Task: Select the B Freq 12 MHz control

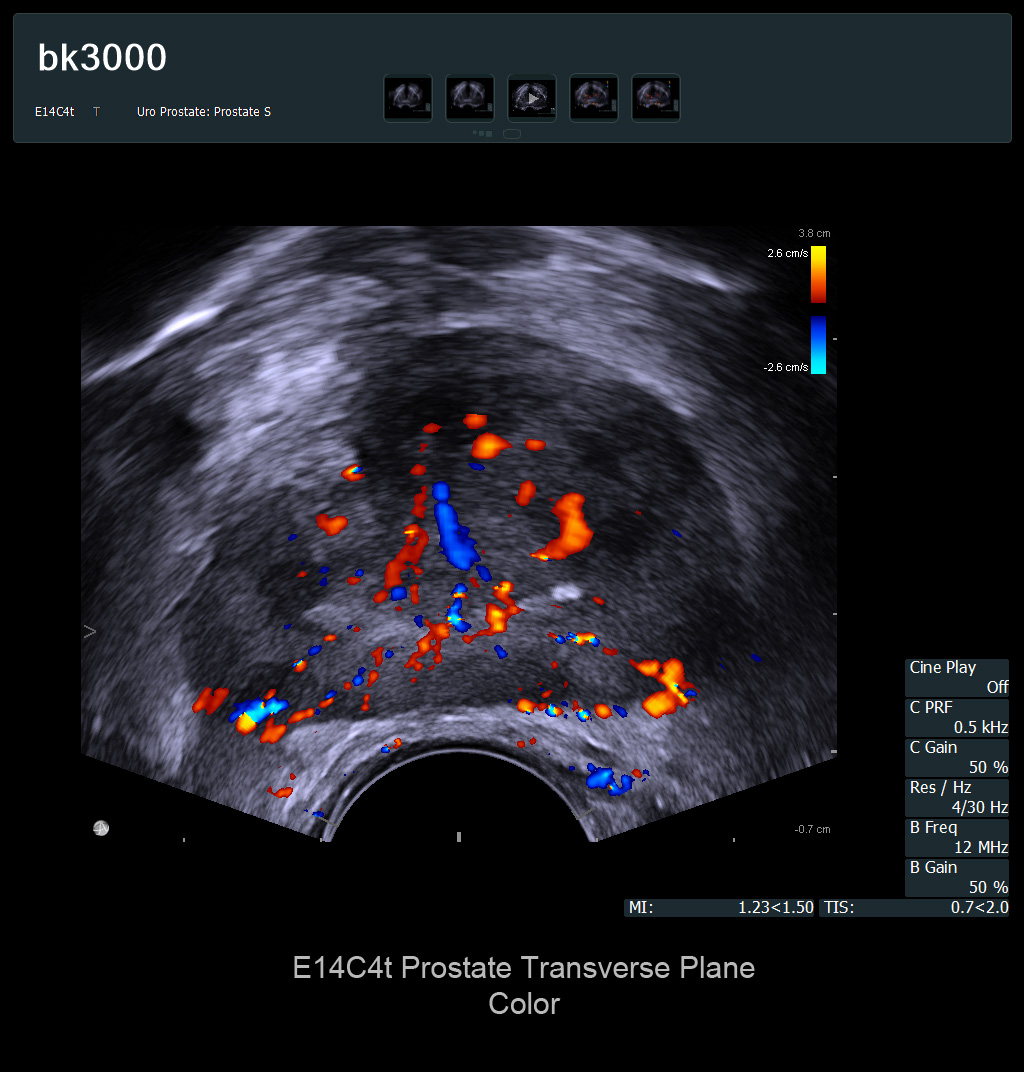Action: (x=957, y=837)
